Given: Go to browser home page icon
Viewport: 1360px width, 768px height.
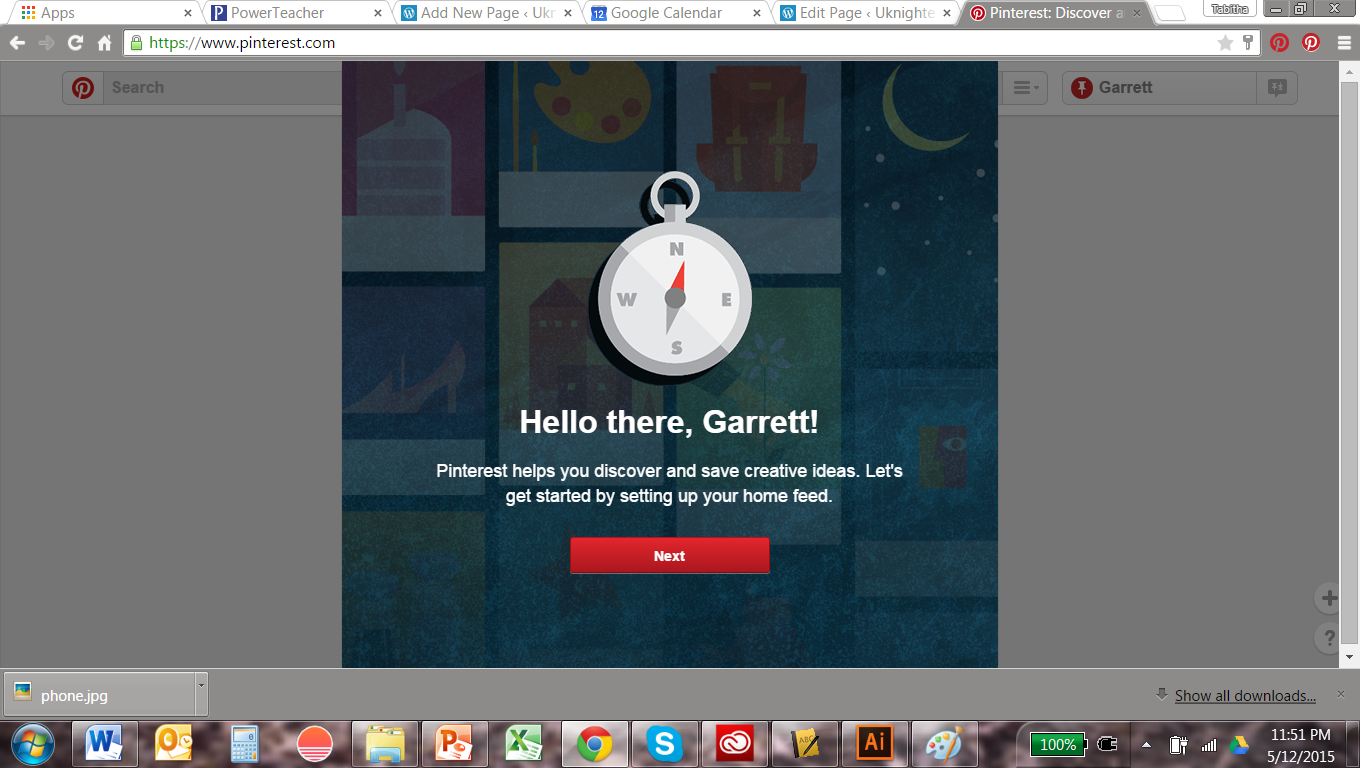Looking at the screenshot, I should (104, 43).
